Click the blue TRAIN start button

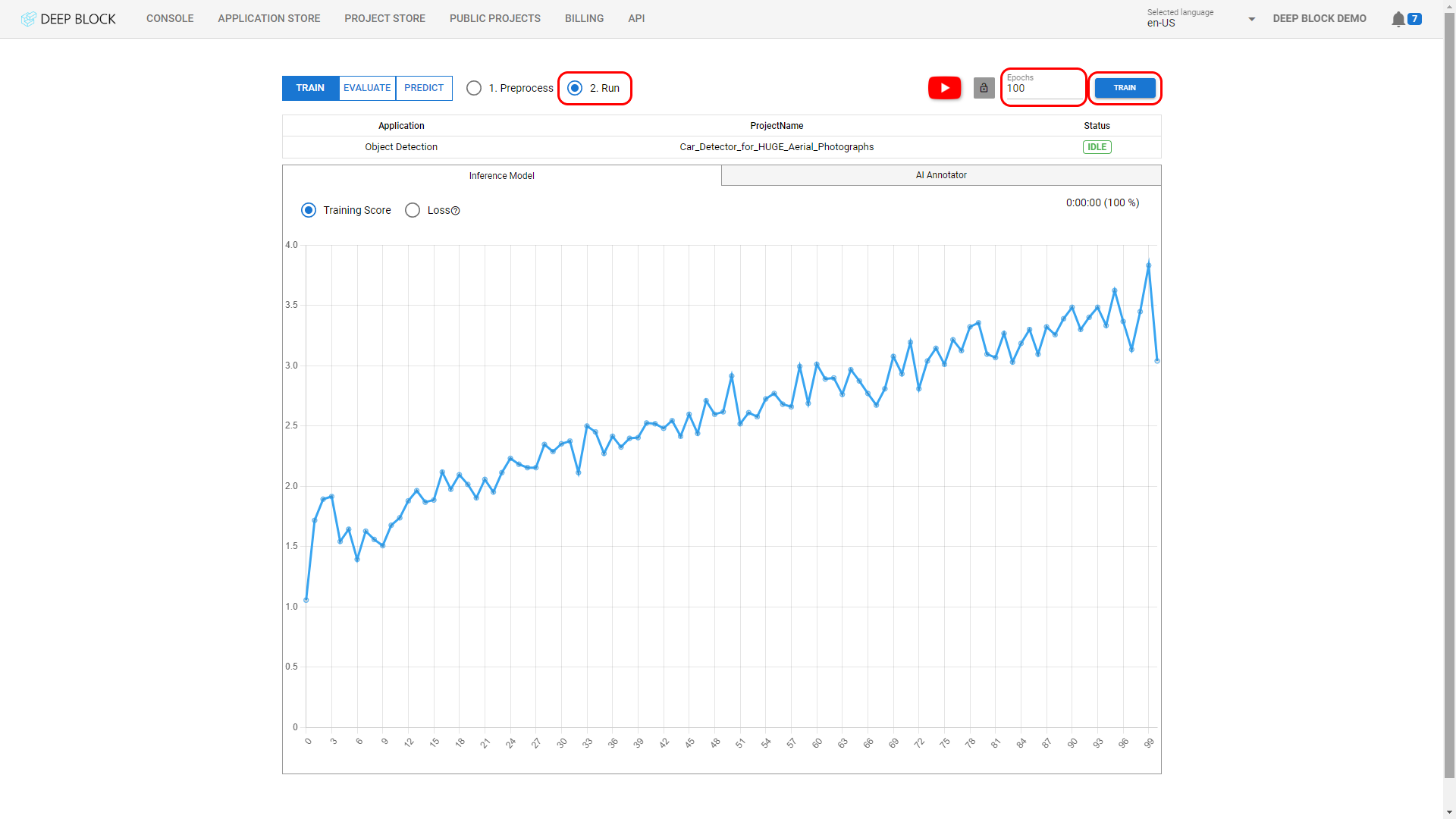pyautogui.click(x=1125, y=88)
